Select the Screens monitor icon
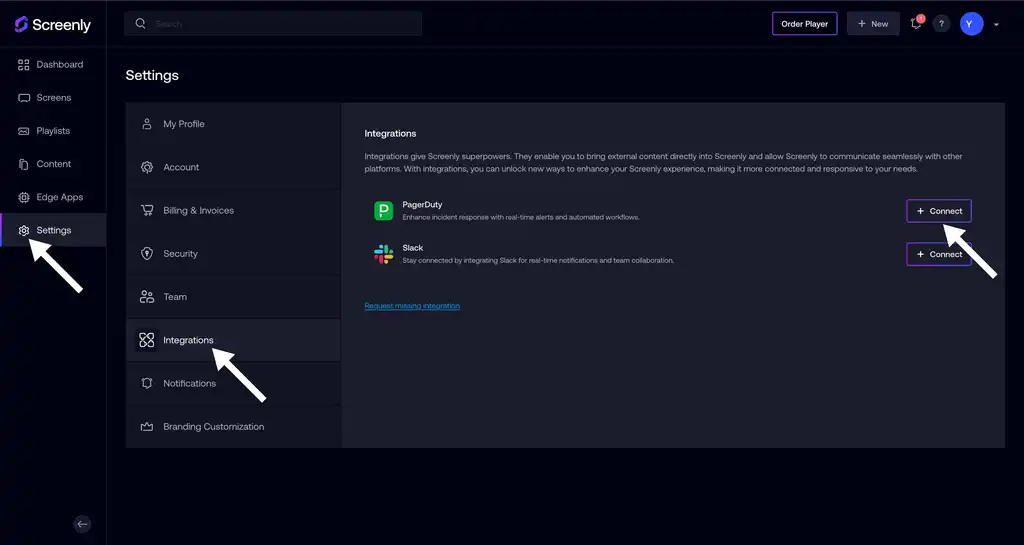Viewport: 1024px width, 545px height. point(24,98)
